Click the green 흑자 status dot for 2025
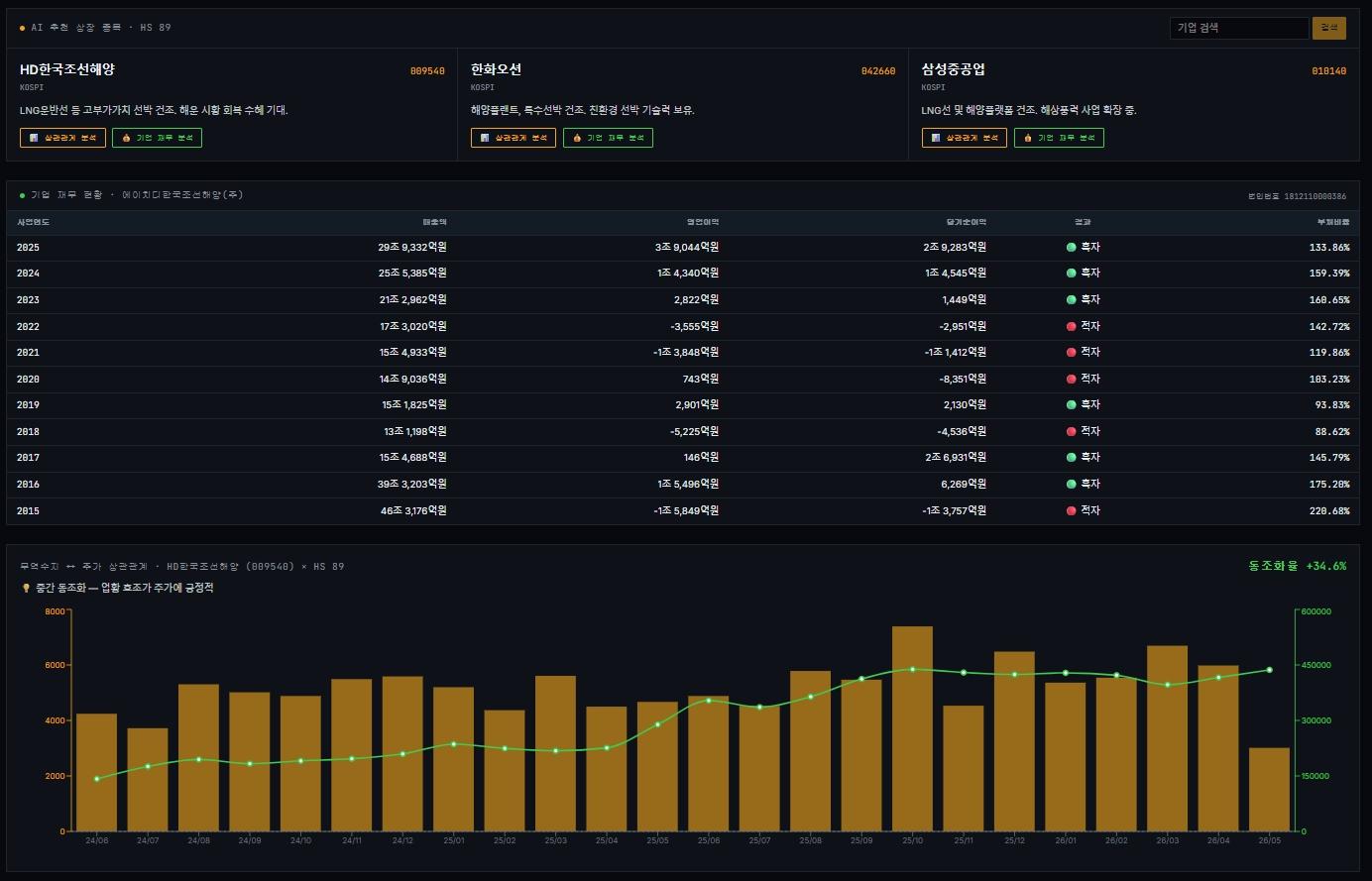Screen dimensions: 1372x881 1071,247
